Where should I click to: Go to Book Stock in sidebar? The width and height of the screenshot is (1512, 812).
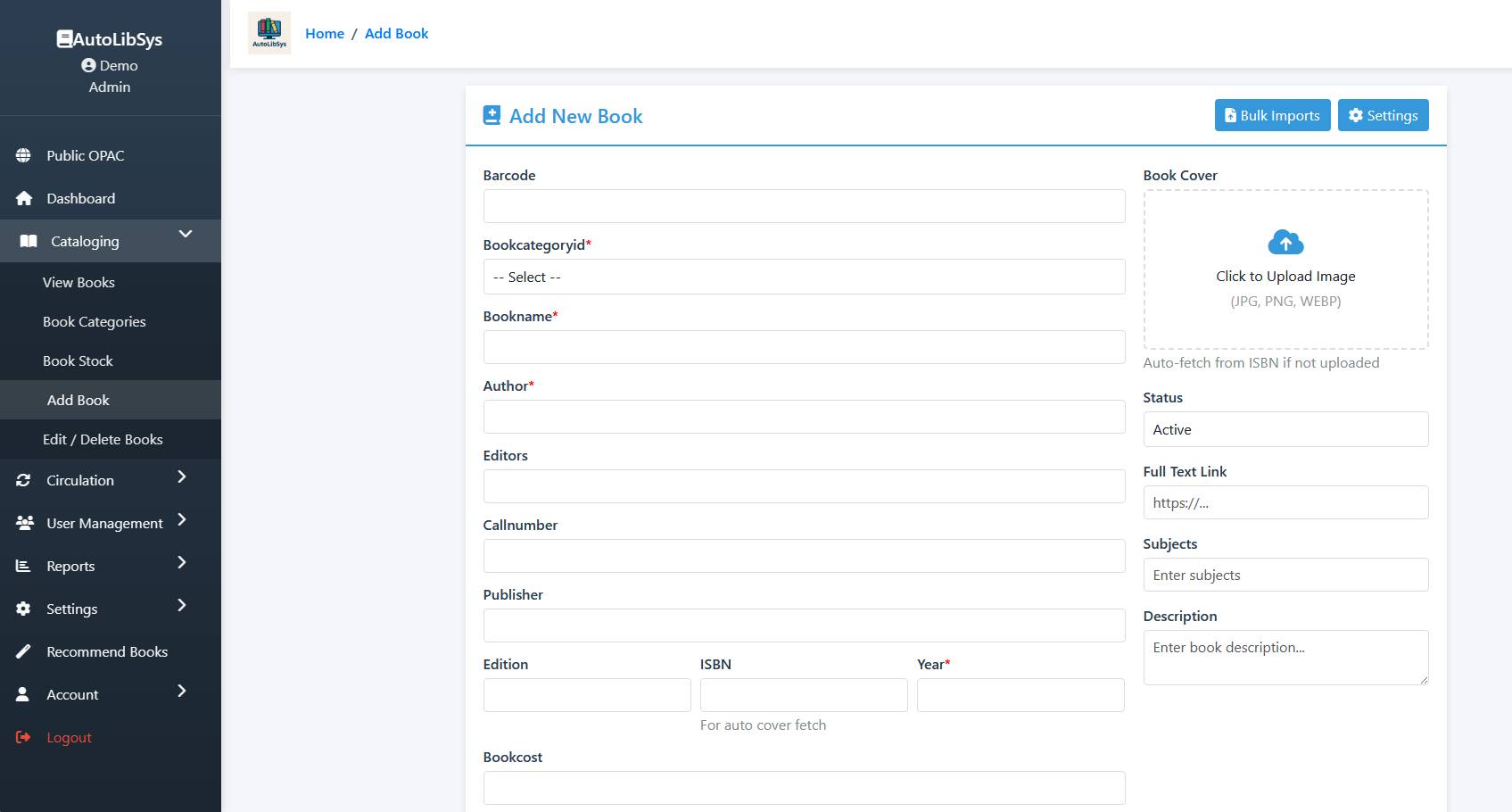point(78,360)
